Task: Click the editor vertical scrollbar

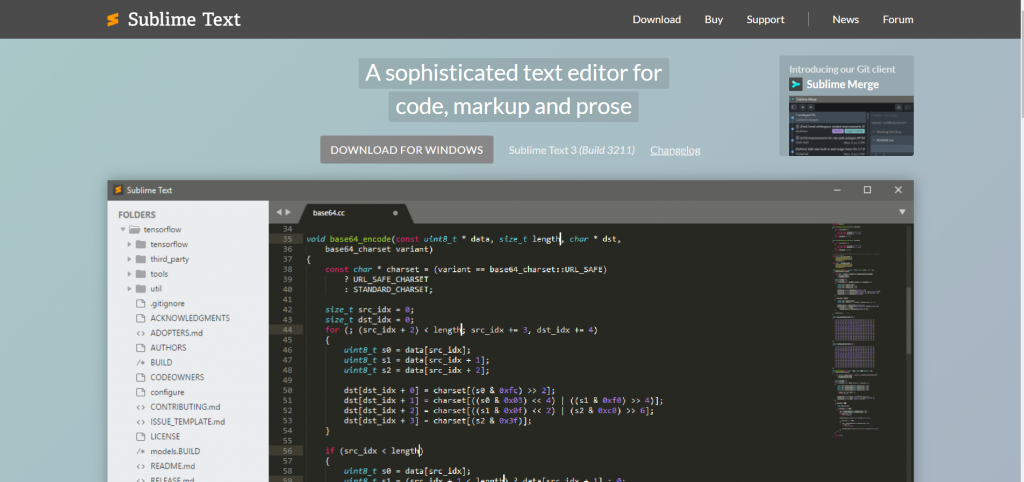Action: coord(908,320)
